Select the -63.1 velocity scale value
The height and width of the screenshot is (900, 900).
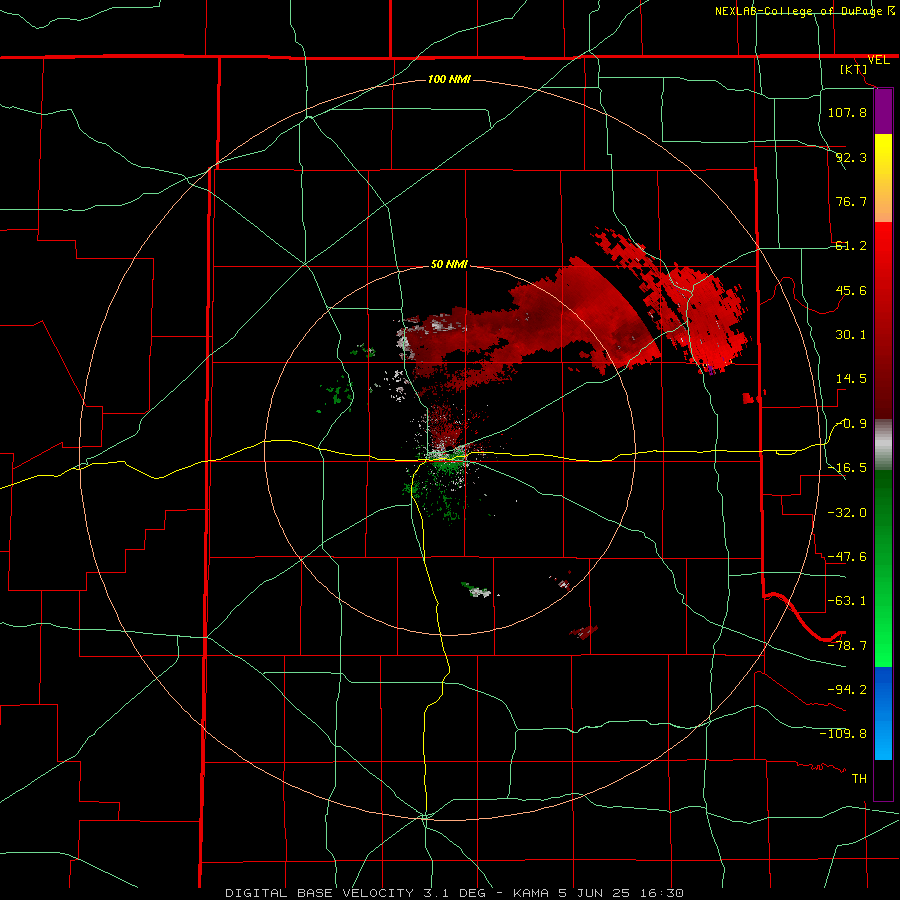[847, 601]
